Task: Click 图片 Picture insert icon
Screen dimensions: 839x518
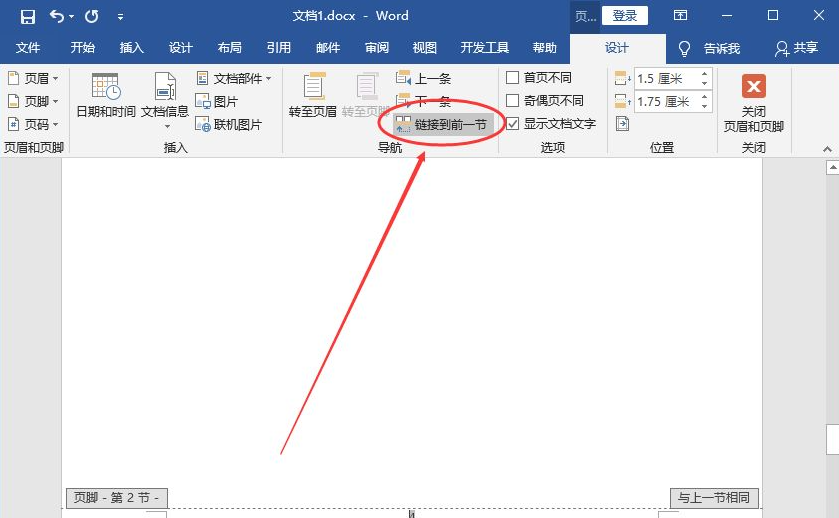Action: point(217,101)
